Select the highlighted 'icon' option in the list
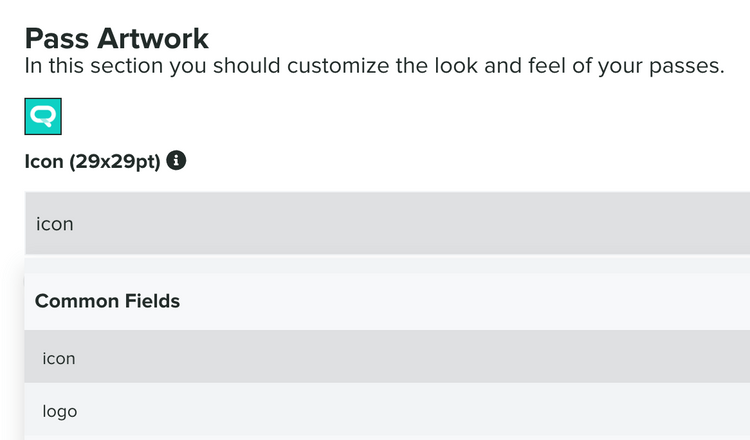This screenshot has height=440, width=750. coord(59,357)
